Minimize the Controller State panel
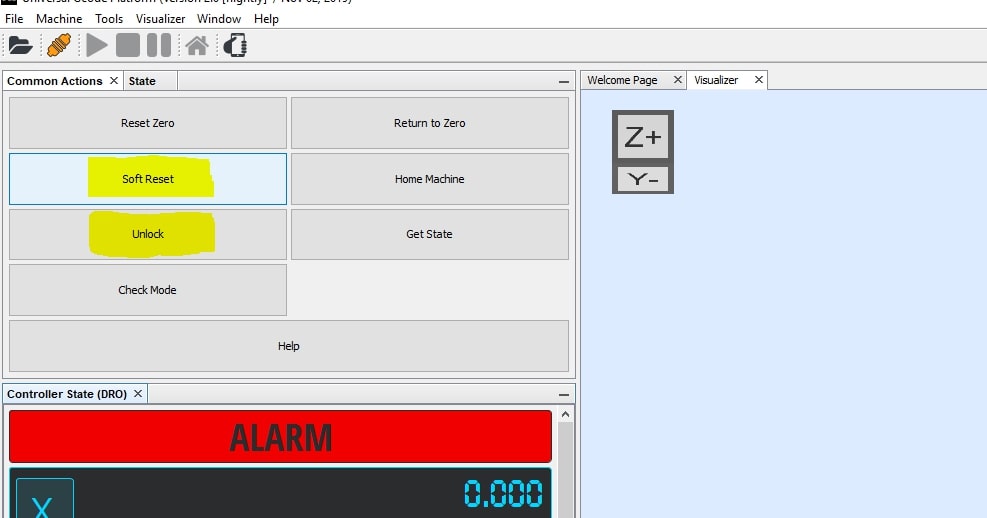Viewport: 987px width, 518px height. coord(564,395)
